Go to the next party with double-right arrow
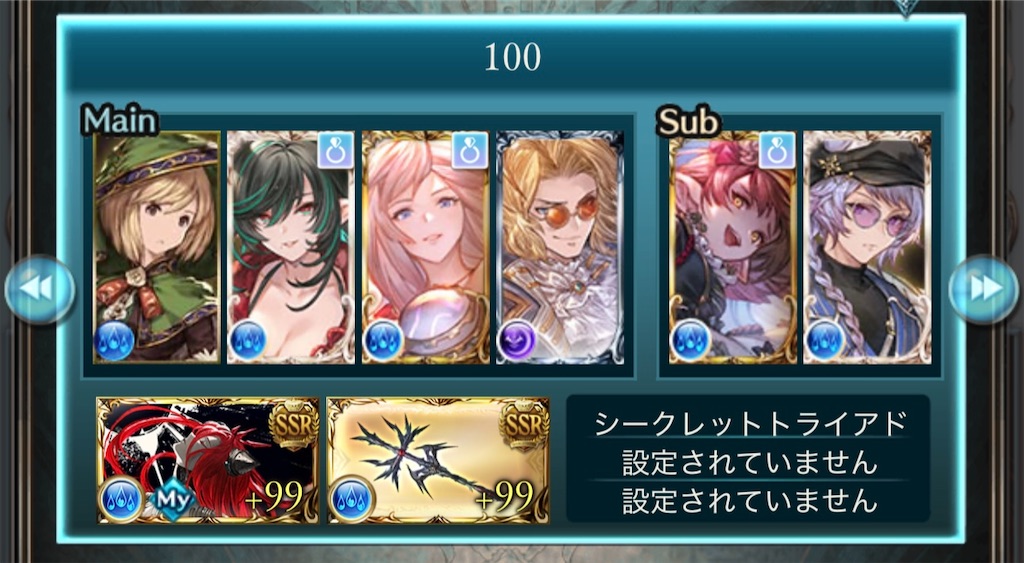 (983, 288)
